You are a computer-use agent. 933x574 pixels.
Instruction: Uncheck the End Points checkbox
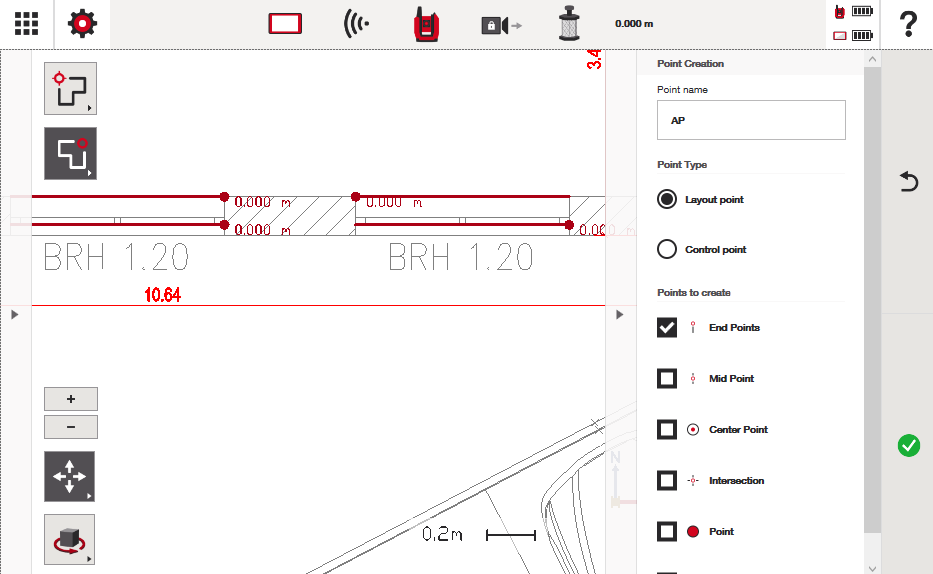[667, 327]
